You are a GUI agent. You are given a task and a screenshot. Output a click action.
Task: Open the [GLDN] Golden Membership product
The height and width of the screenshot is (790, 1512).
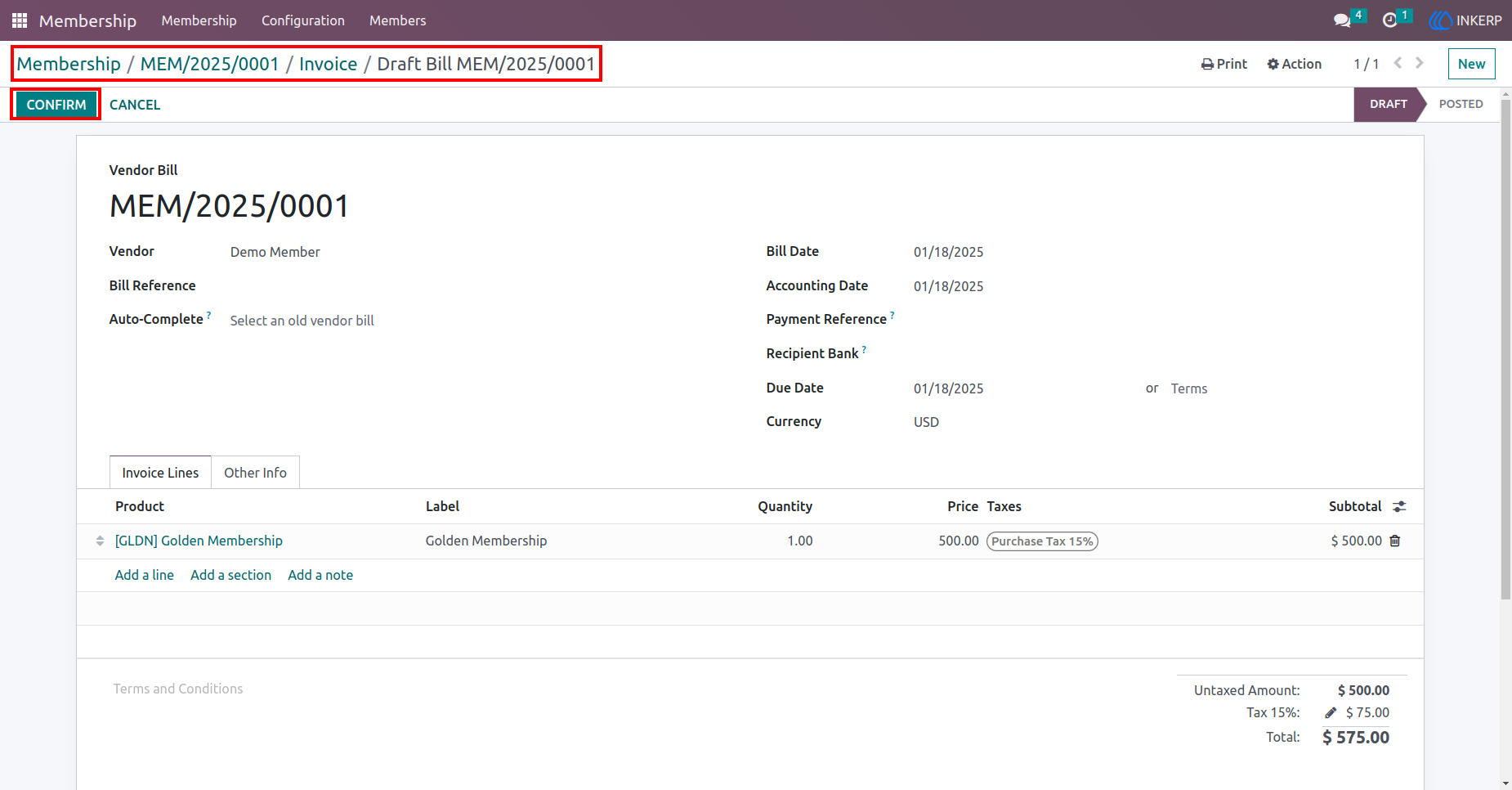(199, 541)
